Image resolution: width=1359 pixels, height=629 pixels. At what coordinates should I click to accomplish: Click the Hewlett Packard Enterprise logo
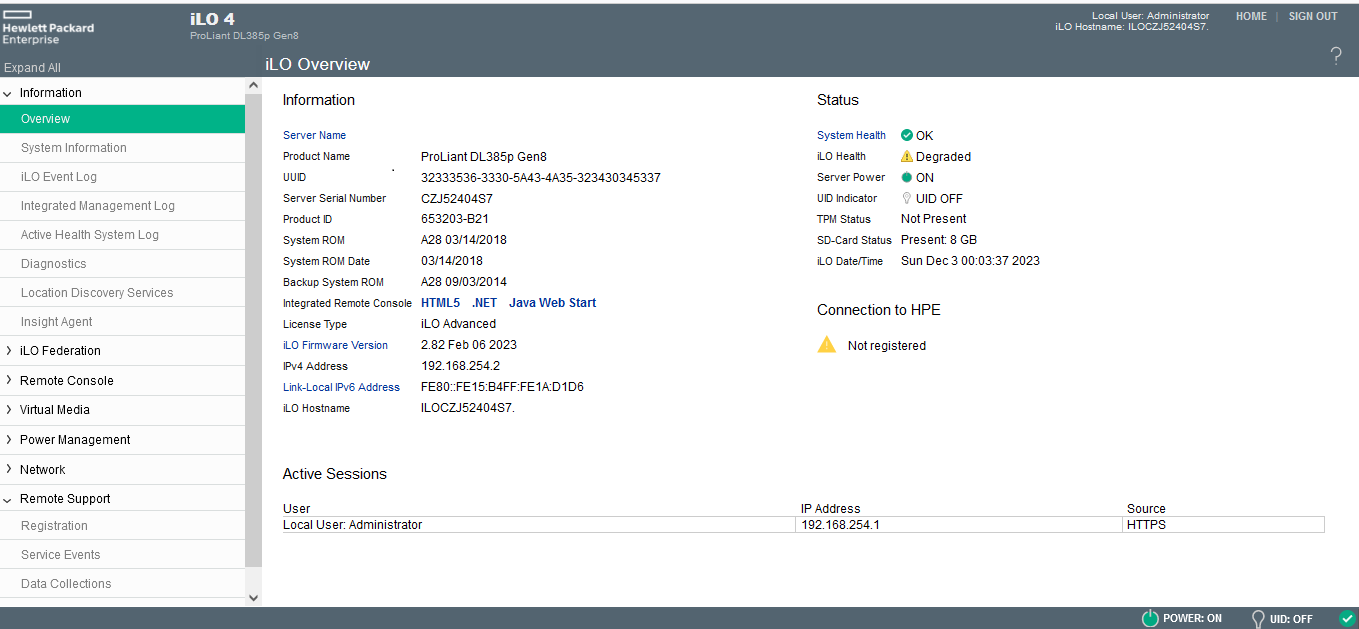click(x=48, y=29)
